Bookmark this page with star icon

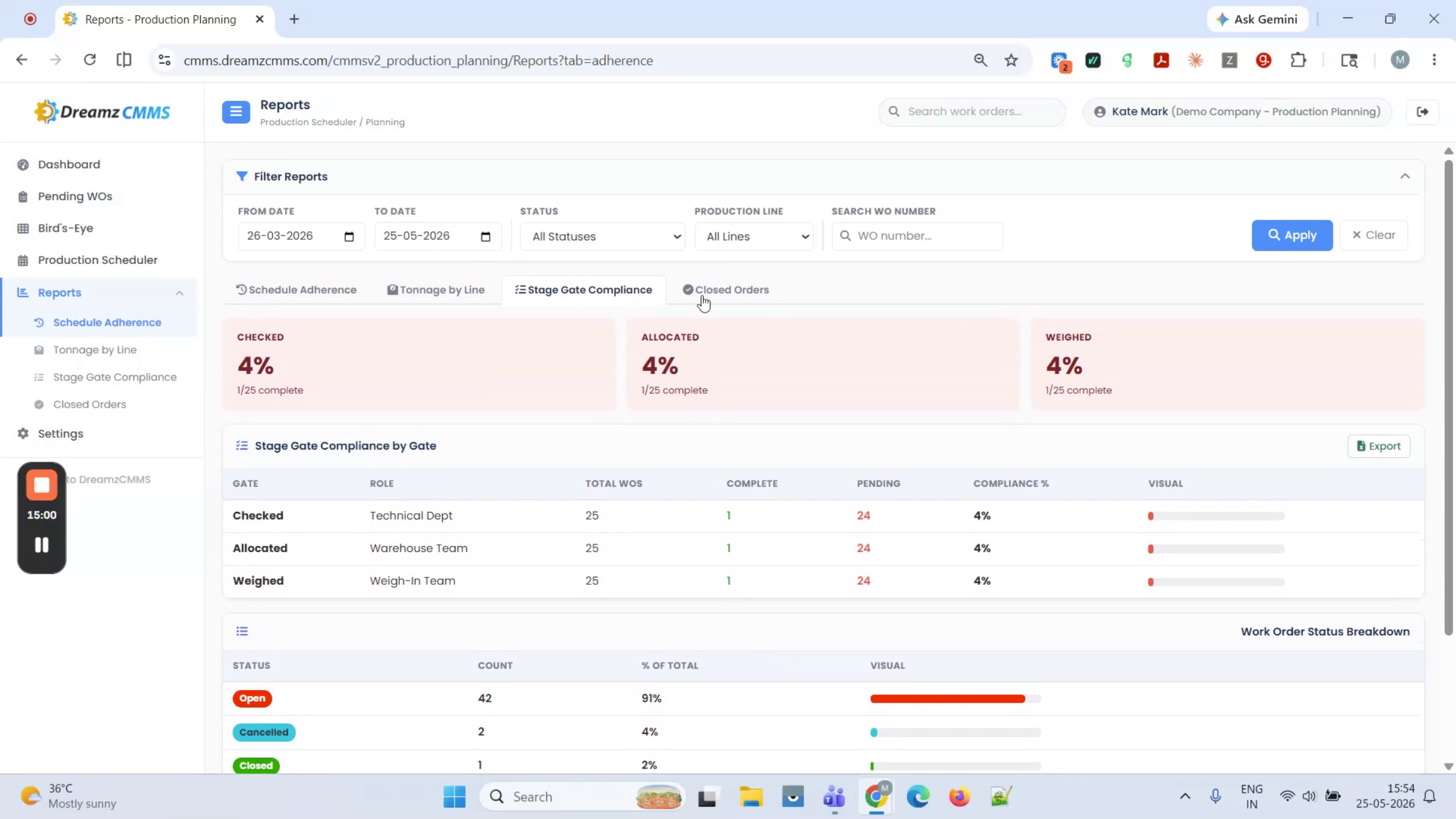1011,60
